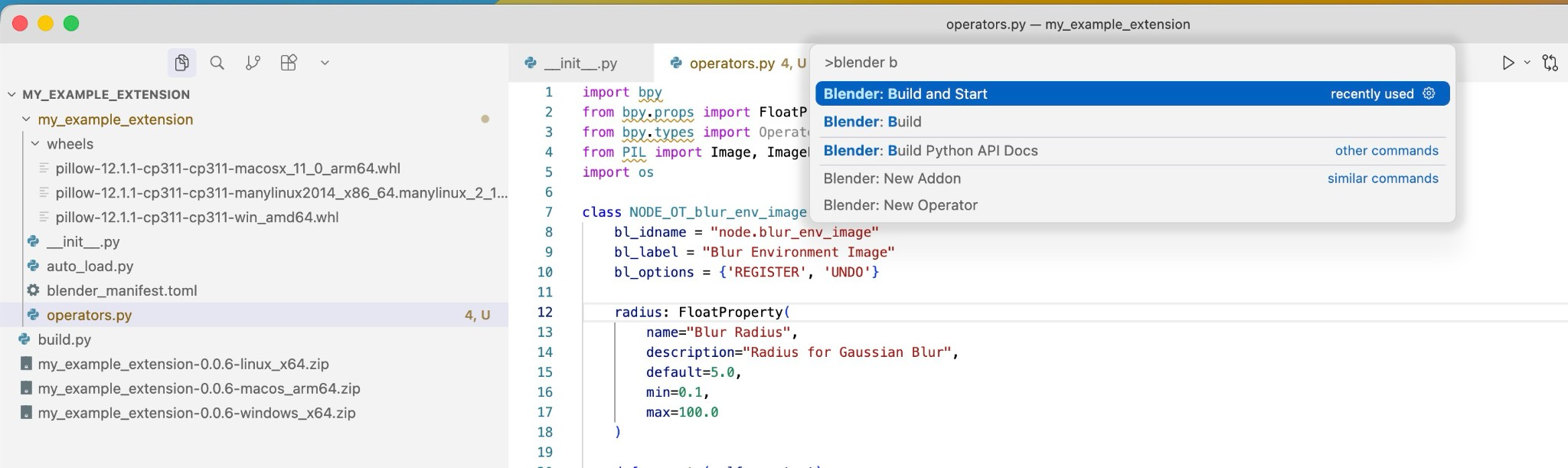Open pillow manylinux2014 wheel file
This screenshot has height=468, width=1568.
coord(281,193)
